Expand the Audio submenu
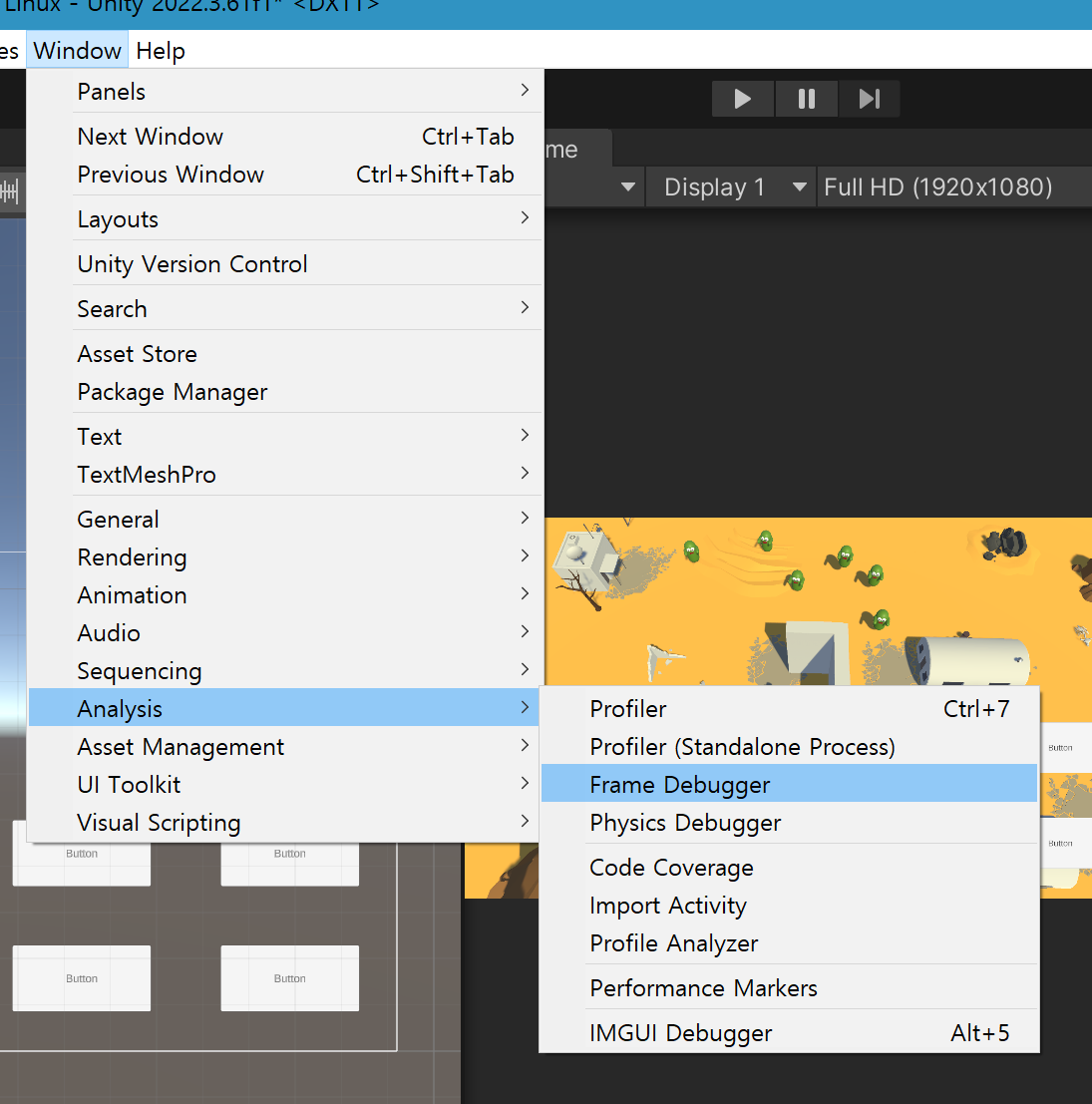The height and width of the screenshot is (1104, 1092). 285,633
